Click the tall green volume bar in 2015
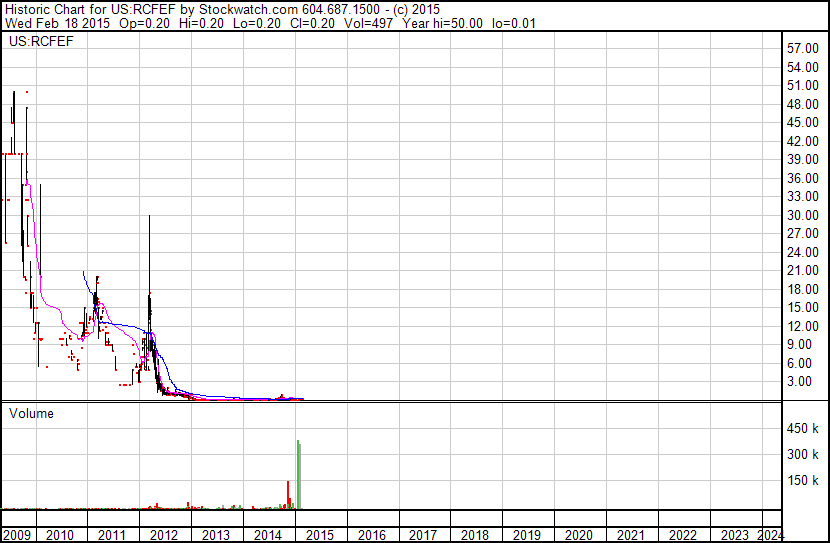Image resolution: width=830 pixels, height=543 pixels. click(x=299, y=475)
